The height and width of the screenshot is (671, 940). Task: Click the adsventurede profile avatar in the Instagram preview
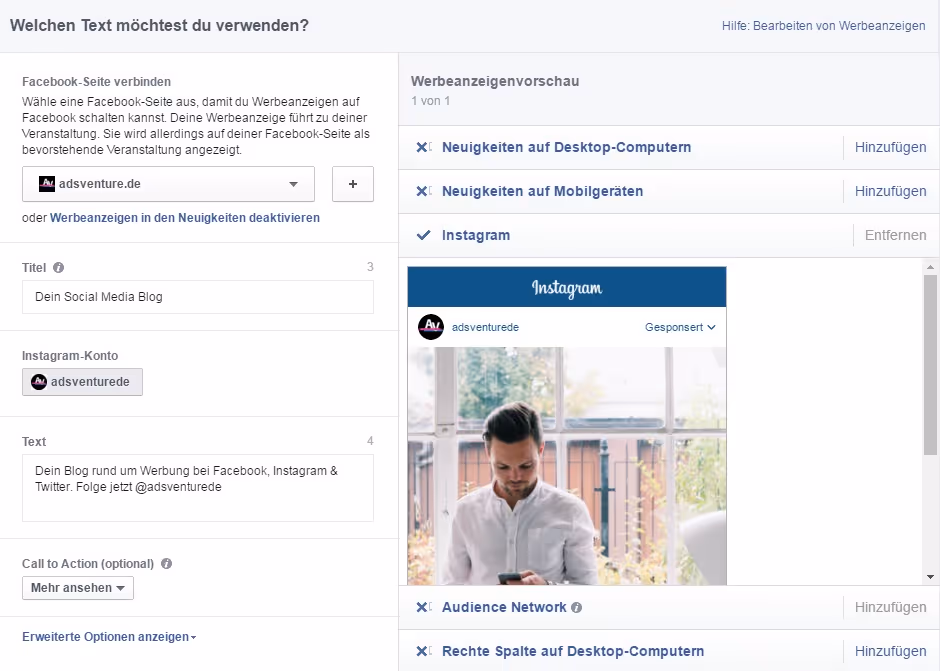pyautogui.click(x=431, y=327)
